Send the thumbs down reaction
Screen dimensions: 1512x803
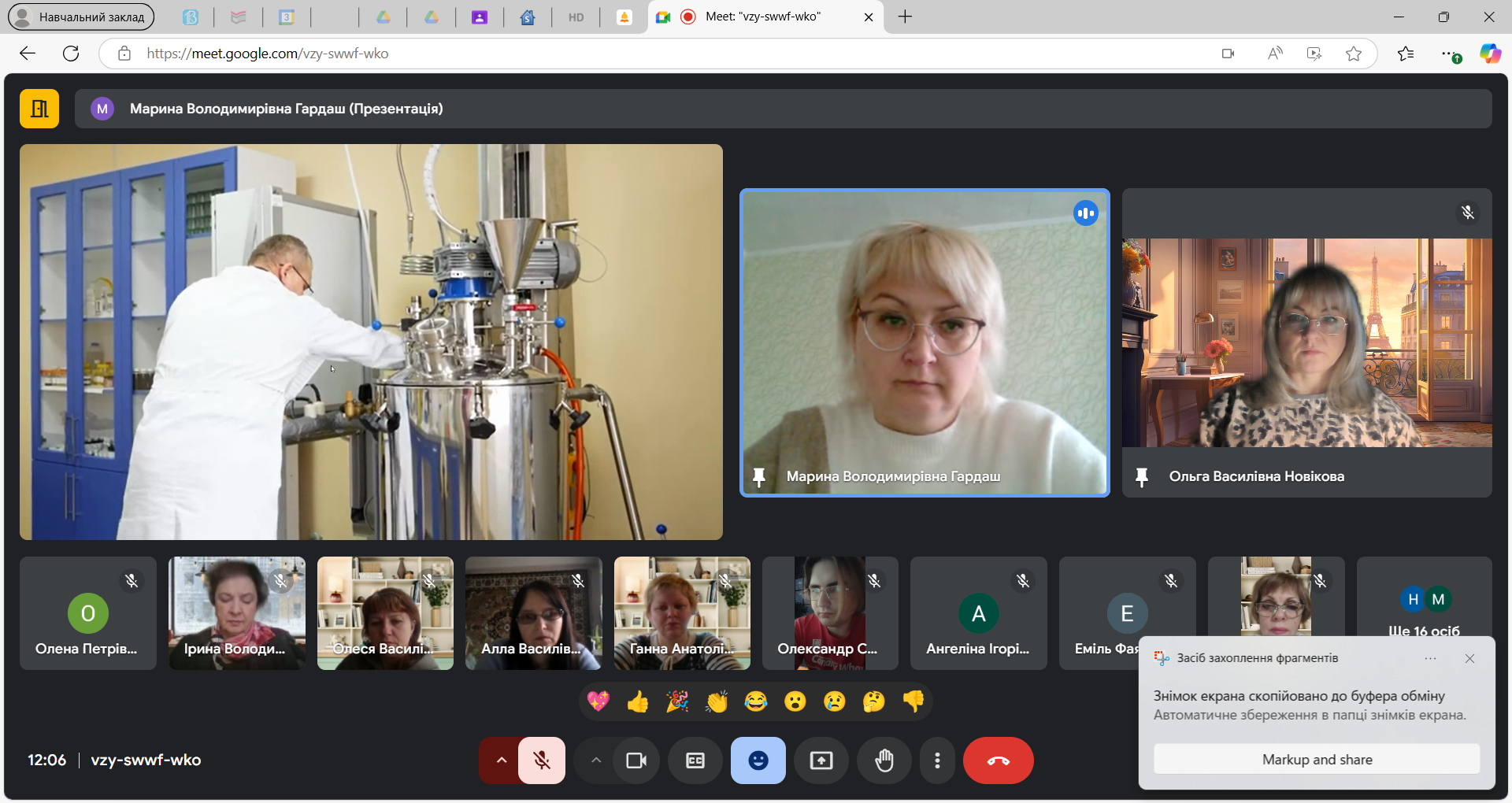point(913,701)
